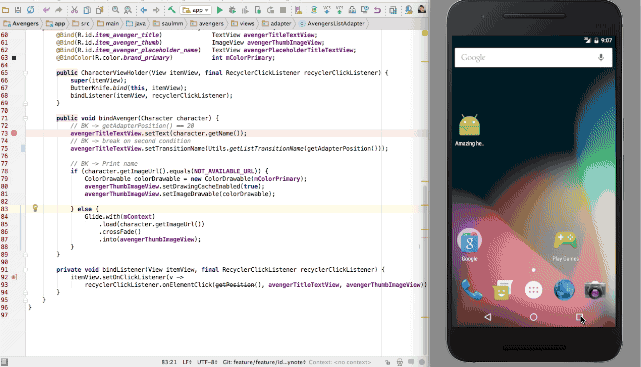The width and height of the screenshot is (641, 367).
Task: Click the brand_primary color marker on line 63
Action: [14, 58]
